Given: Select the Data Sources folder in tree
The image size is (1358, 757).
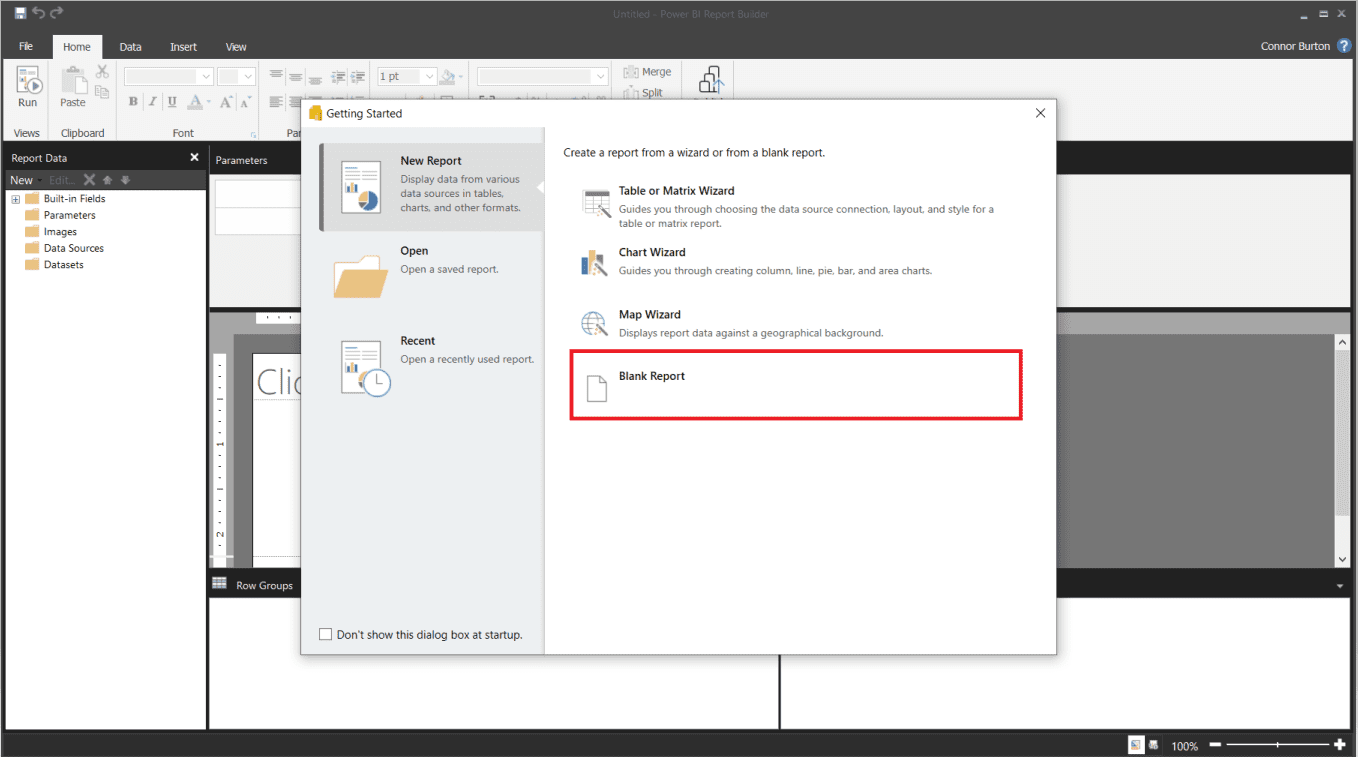Looking at the screenshot, I should click(x=65, y=248).
